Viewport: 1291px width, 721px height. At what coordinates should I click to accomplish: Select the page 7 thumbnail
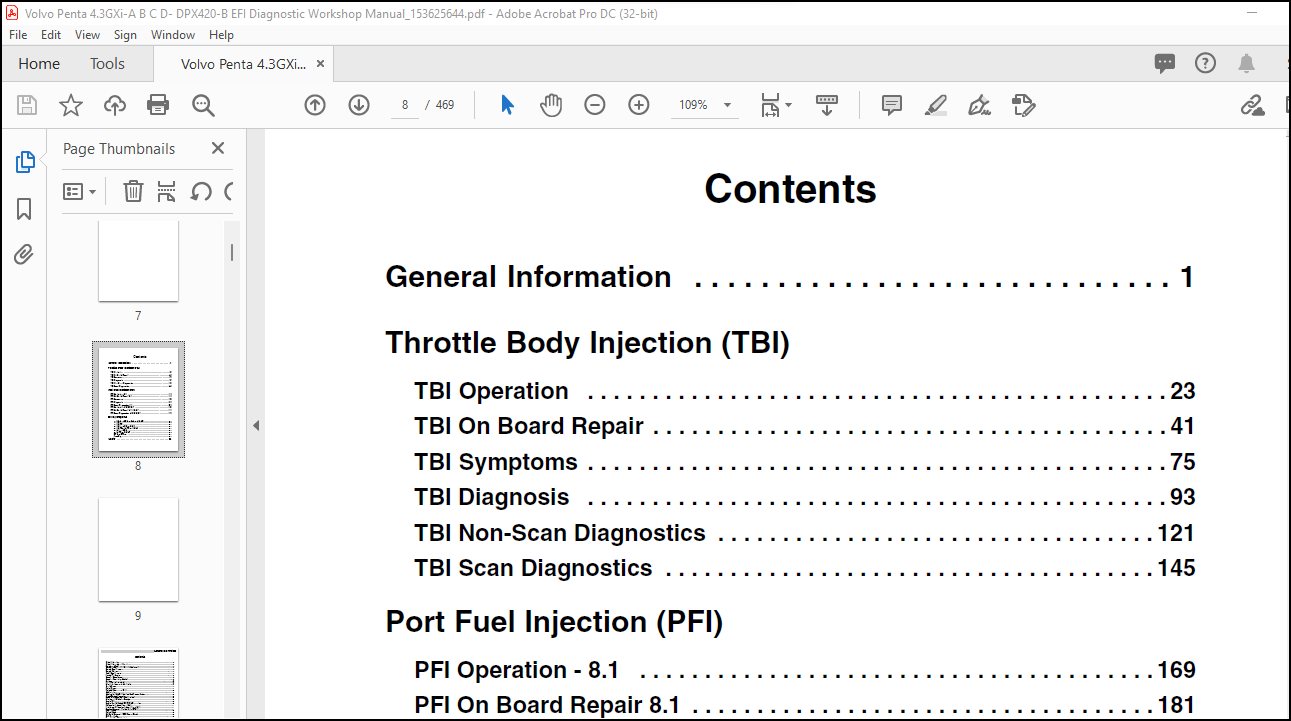(138, 260)
